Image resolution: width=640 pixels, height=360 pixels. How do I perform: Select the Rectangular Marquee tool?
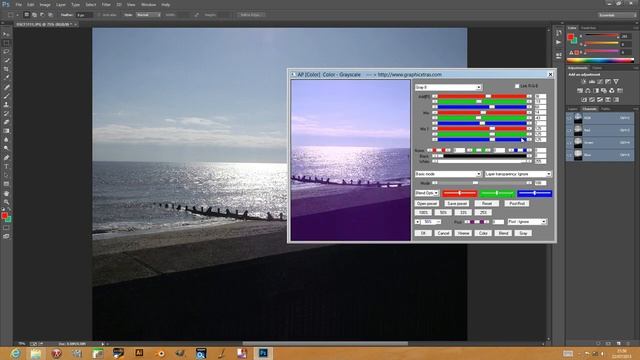6,43
